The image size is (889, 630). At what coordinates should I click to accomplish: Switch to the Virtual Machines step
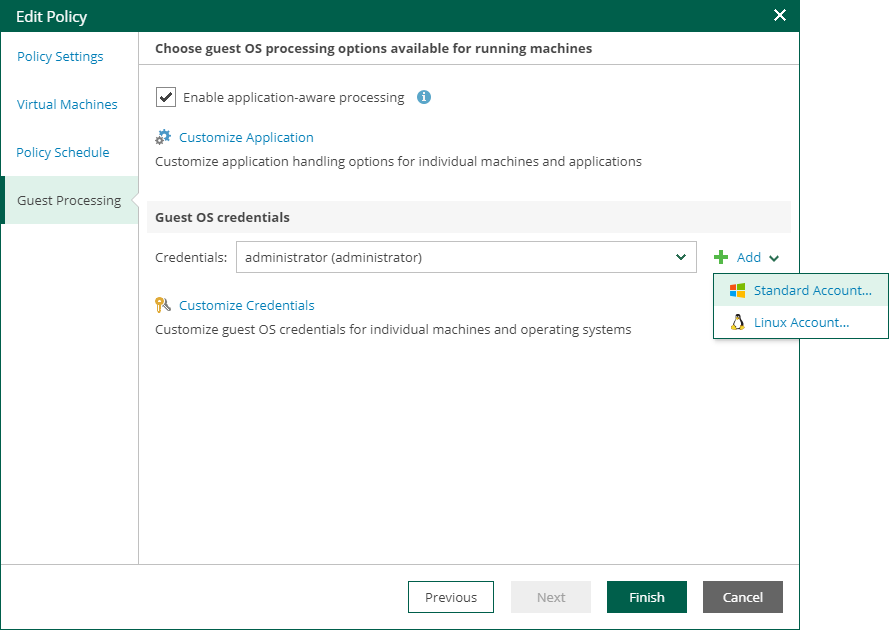pos(67,105)
